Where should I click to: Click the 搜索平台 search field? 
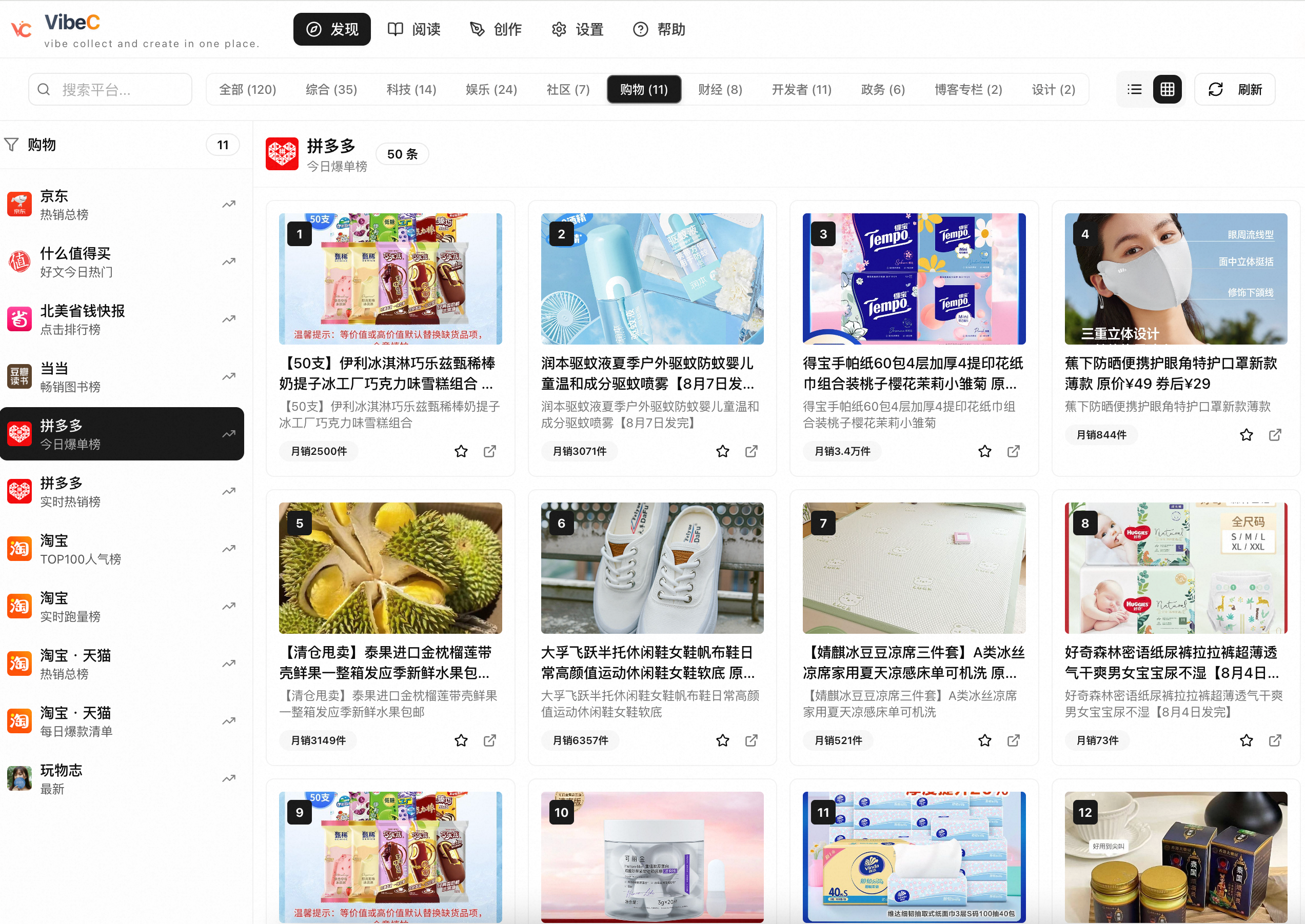[110, 89]
